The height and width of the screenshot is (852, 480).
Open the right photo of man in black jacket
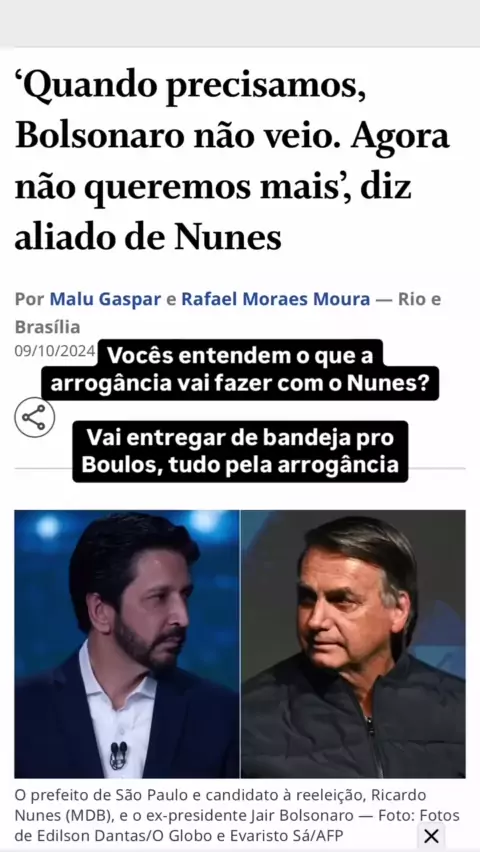pos(353,644)
